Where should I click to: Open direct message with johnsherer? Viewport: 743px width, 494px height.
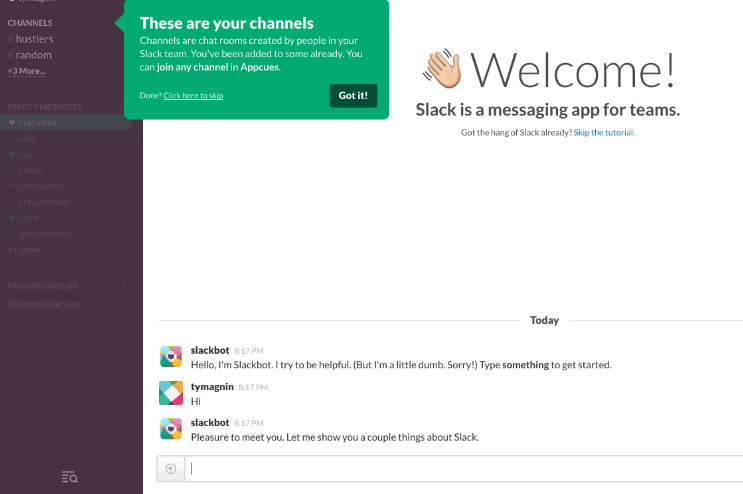pos(41,187)
